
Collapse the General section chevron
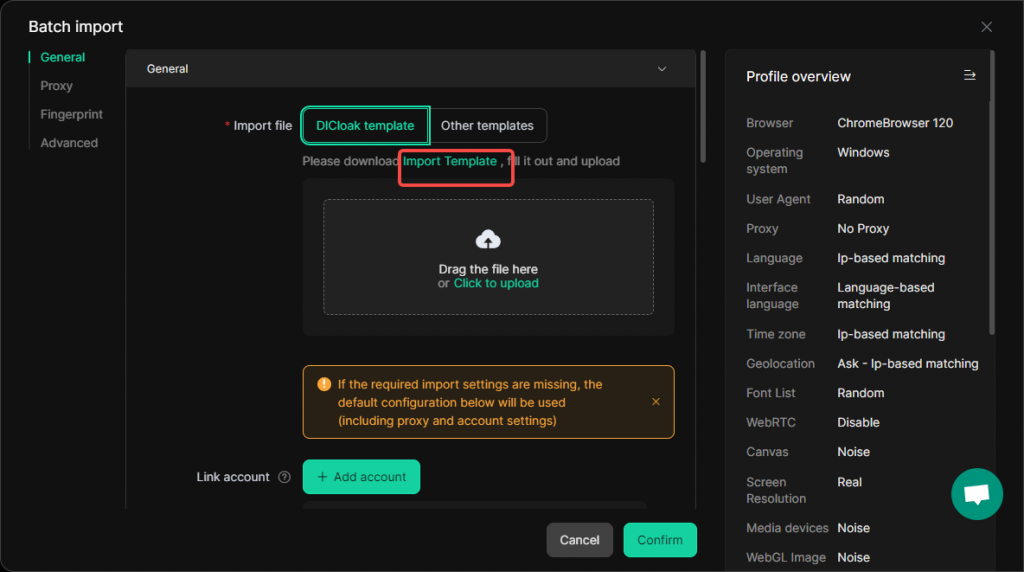[662, 69]
